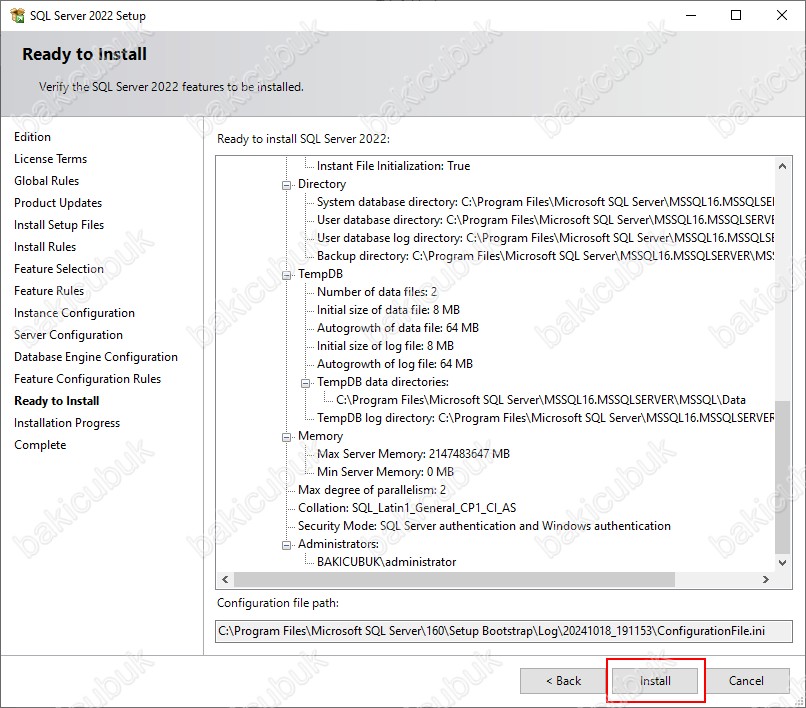Select Complete in the sidebar
This screenshot has width=806, height=708.
click(40, 445)
